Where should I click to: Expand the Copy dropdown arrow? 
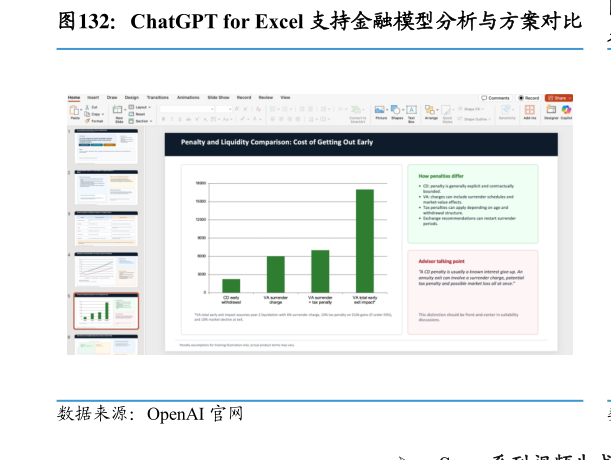click(x=103, y=114)
